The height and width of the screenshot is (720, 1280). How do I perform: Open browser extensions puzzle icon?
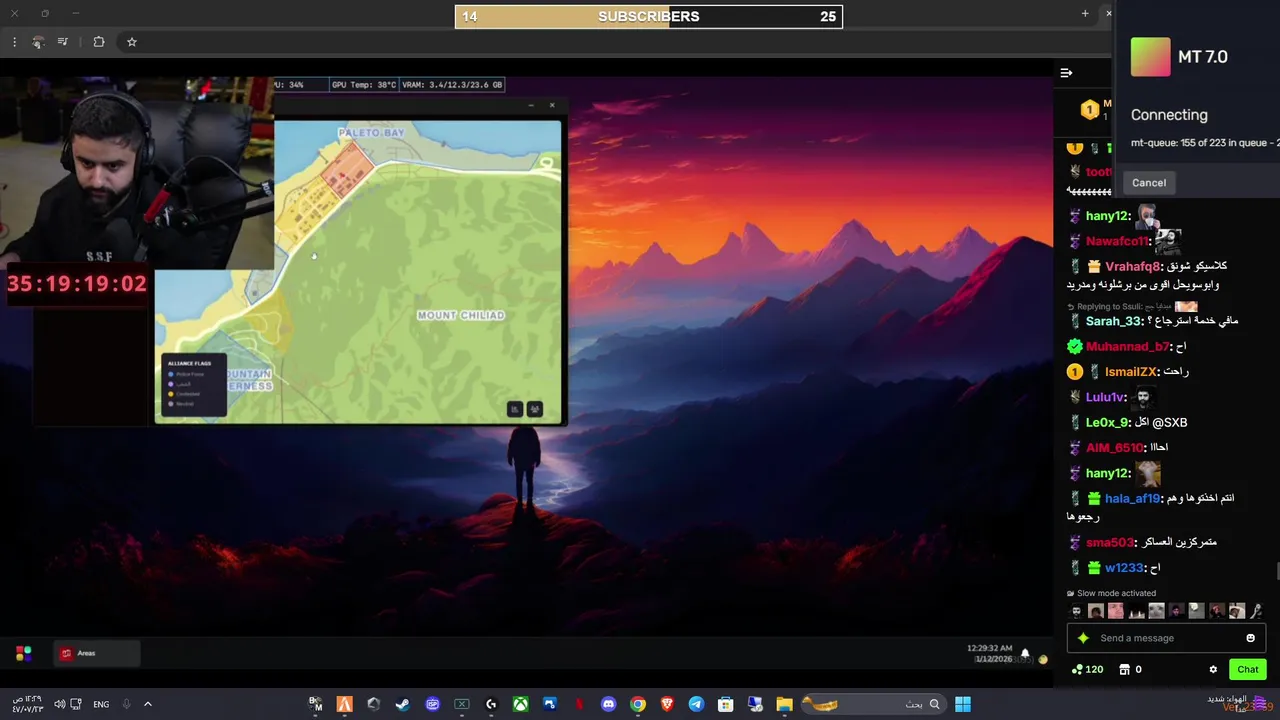(x=98, y=42)
